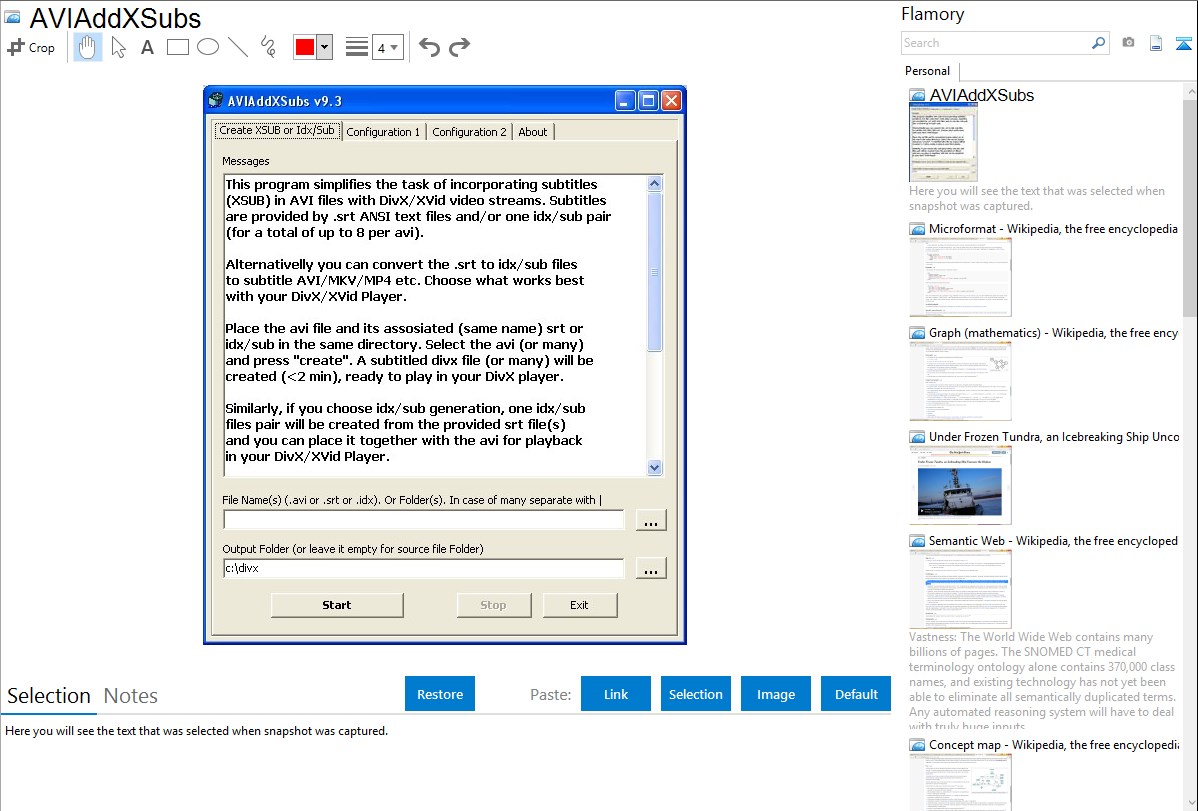The image size is (1198, 811).
Task: Open the About tab in AVIAddXSubs
Action: point(533,132)
